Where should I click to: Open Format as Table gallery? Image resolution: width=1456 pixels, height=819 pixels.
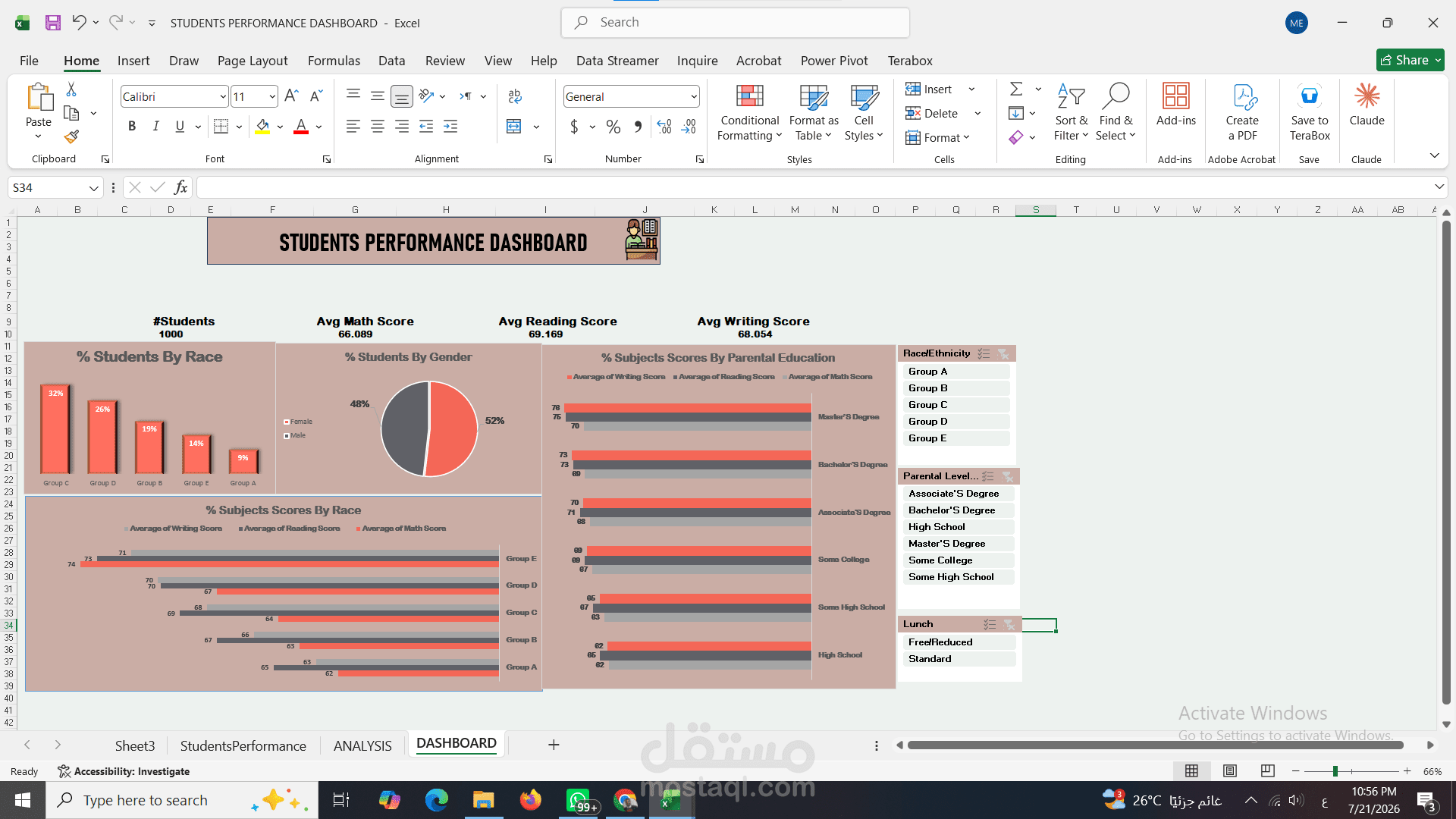click(x=814, y=112)
